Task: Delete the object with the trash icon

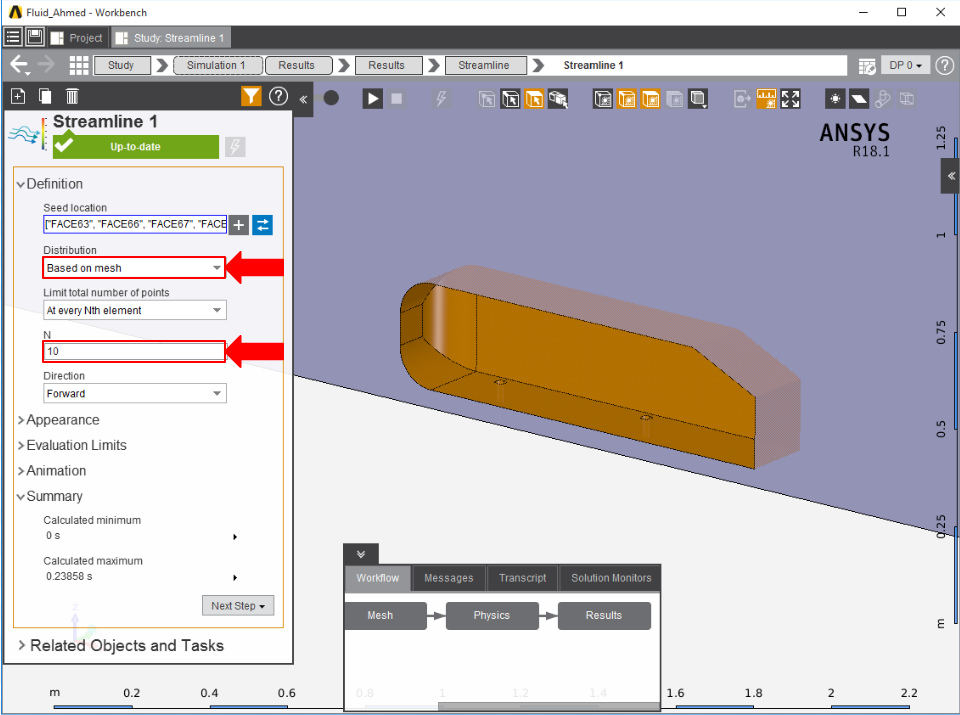Action: pos(72,96)
